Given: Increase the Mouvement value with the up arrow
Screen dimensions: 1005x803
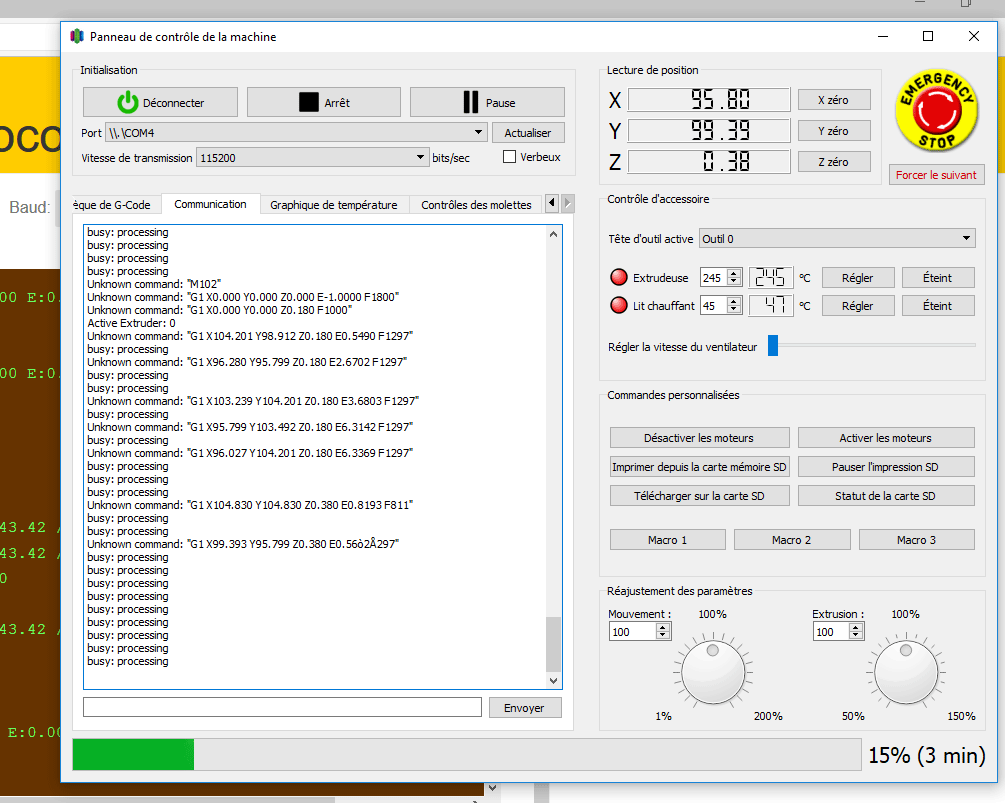Looking at the screenshot, I should pyautogui.click(x=663, y=627).
